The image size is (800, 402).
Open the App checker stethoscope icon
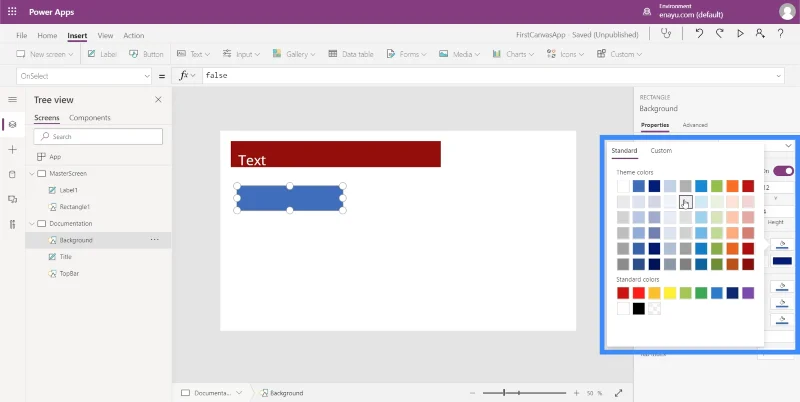tap(666, 34)
